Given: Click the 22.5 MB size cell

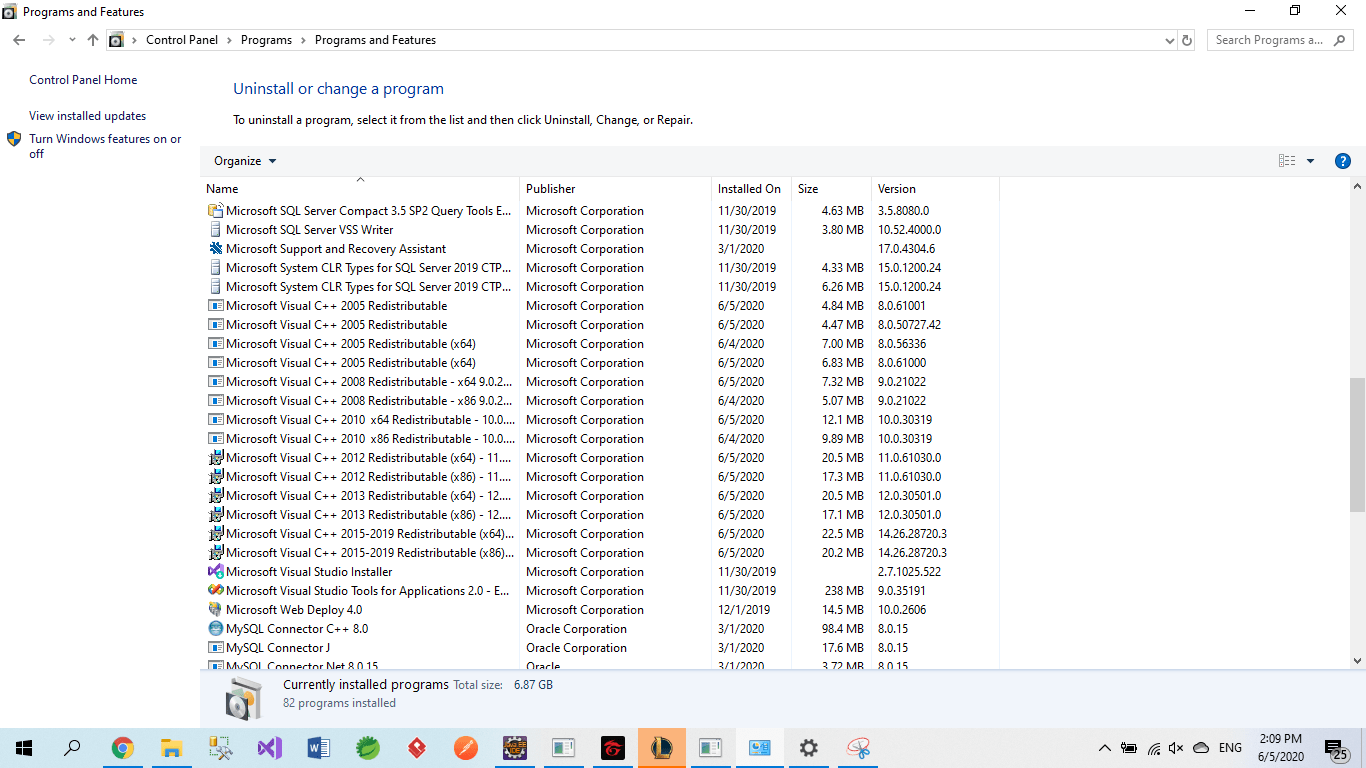Looking at the screenshot, I should point(842,534).
